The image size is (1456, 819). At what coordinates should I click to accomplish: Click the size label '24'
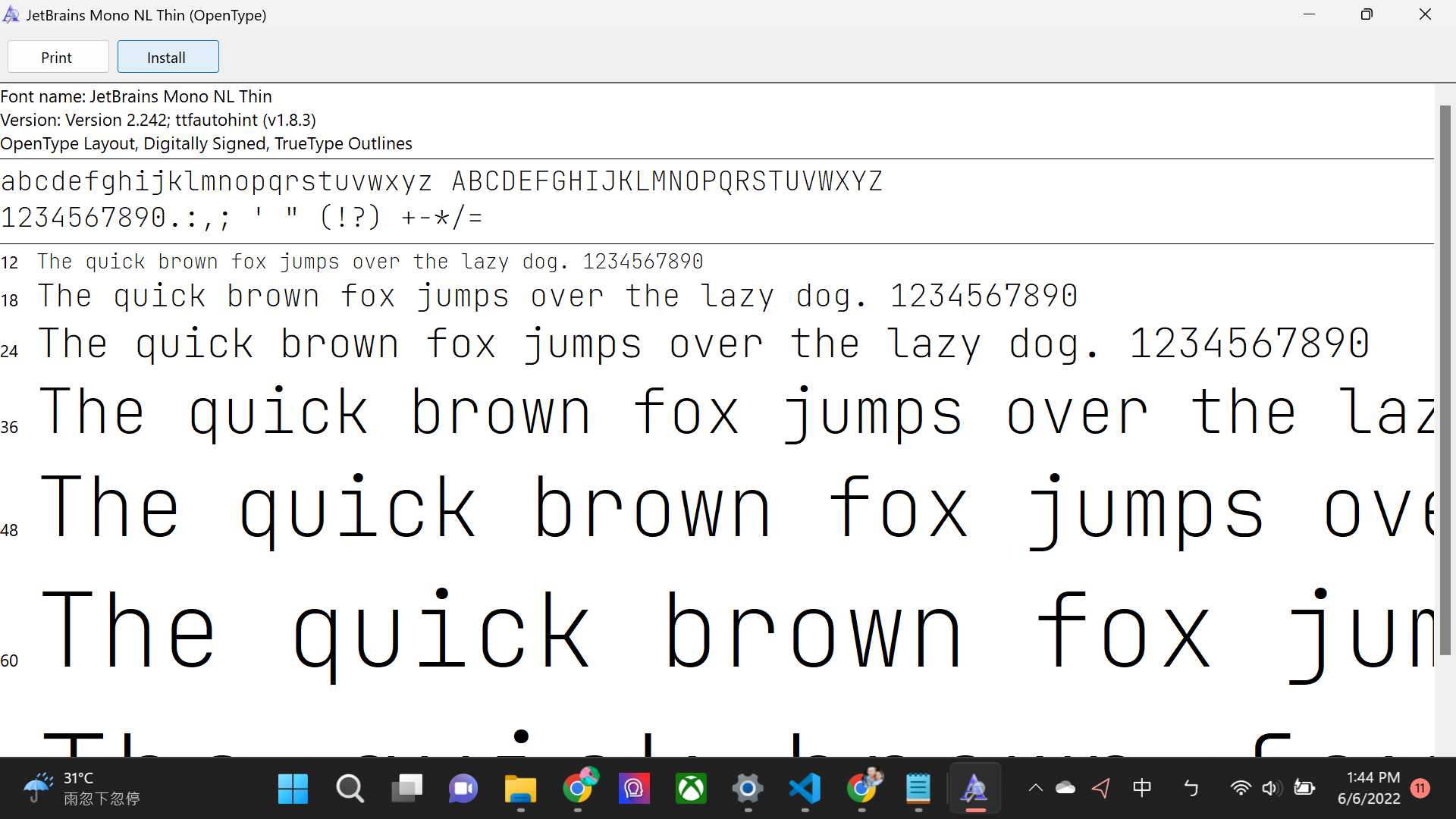point(9,351)
